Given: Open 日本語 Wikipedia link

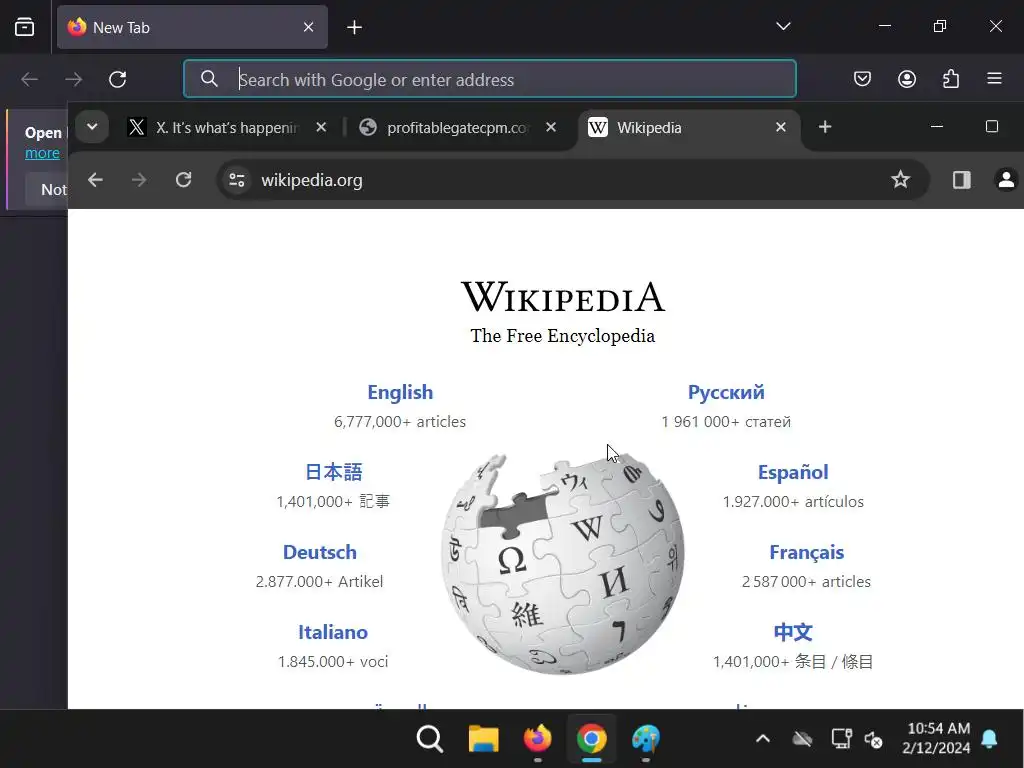Looking at the screenshot, I should pyautogui.click(x=333, y=472).
